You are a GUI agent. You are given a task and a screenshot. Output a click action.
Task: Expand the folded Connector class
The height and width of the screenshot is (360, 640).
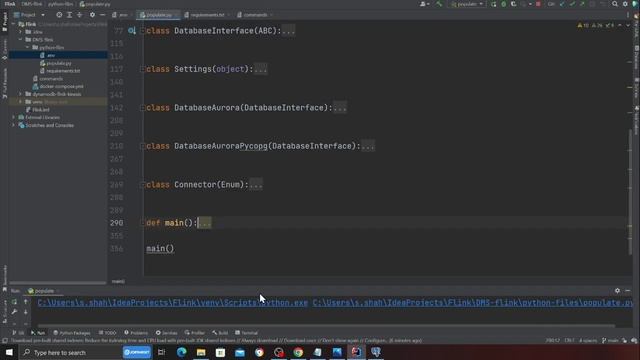click(x=256, y=185)
